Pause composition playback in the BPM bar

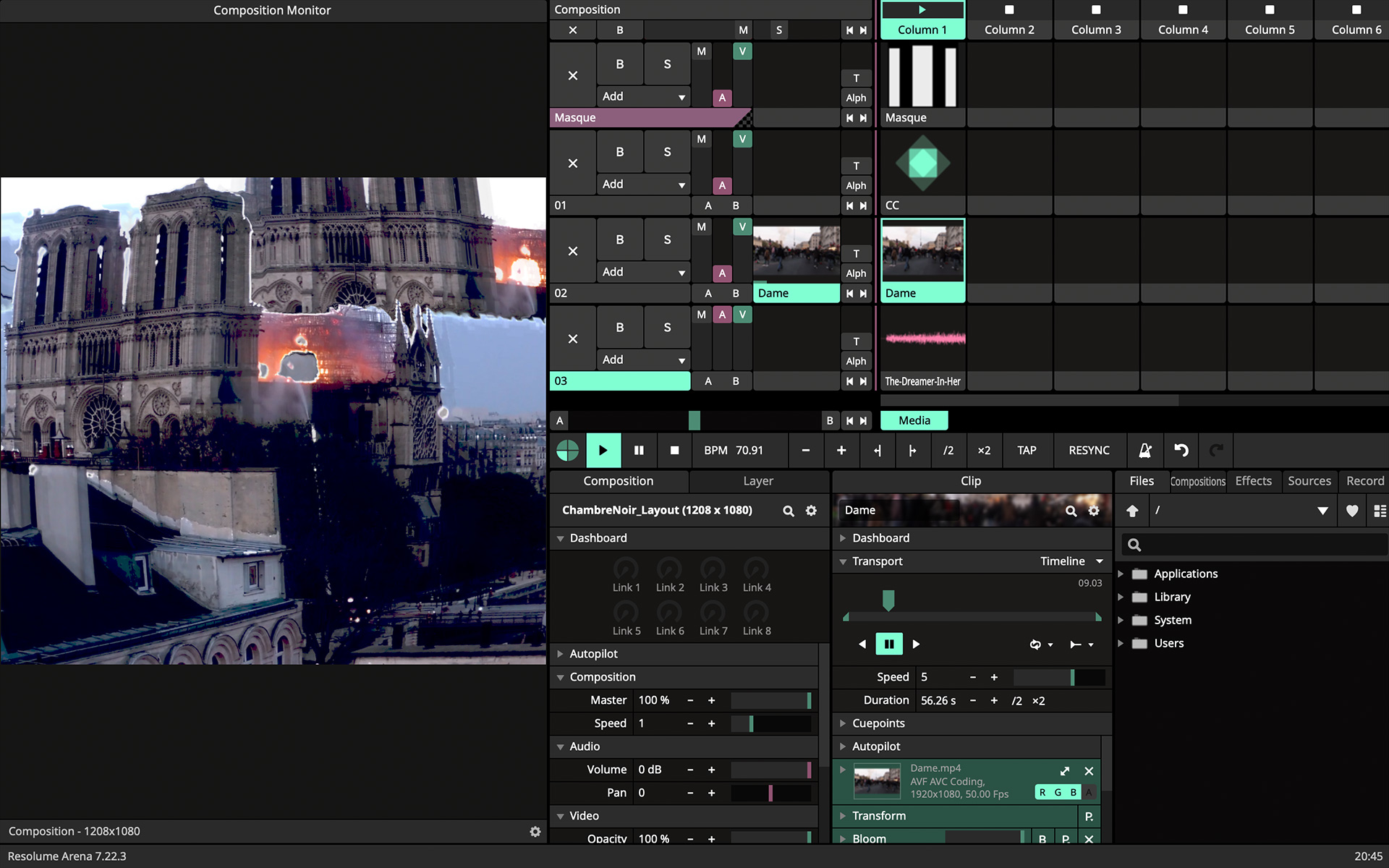point(639,450)
